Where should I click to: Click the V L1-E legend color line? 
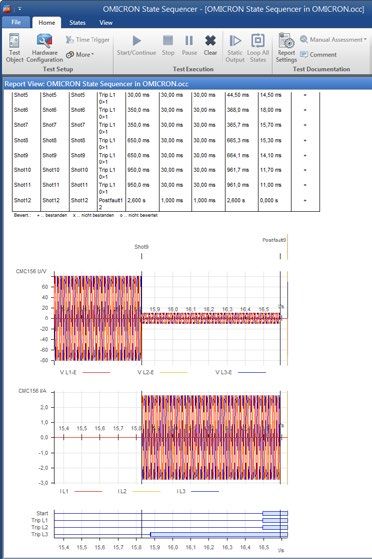[x=96, y=373]
